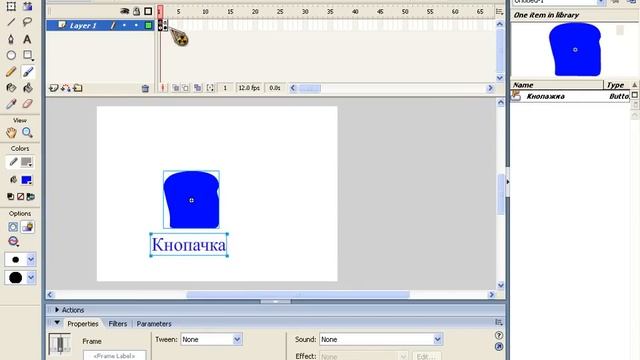
Task: Click the Frame Label input field
Action: click(x=114, y=356)
